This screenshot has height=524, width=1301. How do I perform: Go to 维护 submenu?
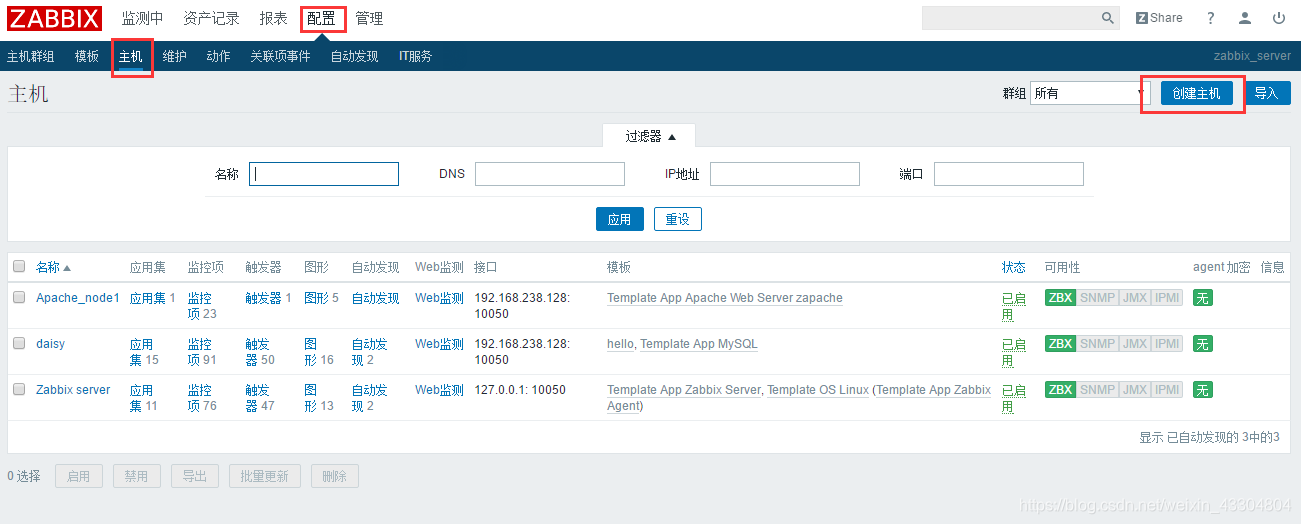click(175, 56)
